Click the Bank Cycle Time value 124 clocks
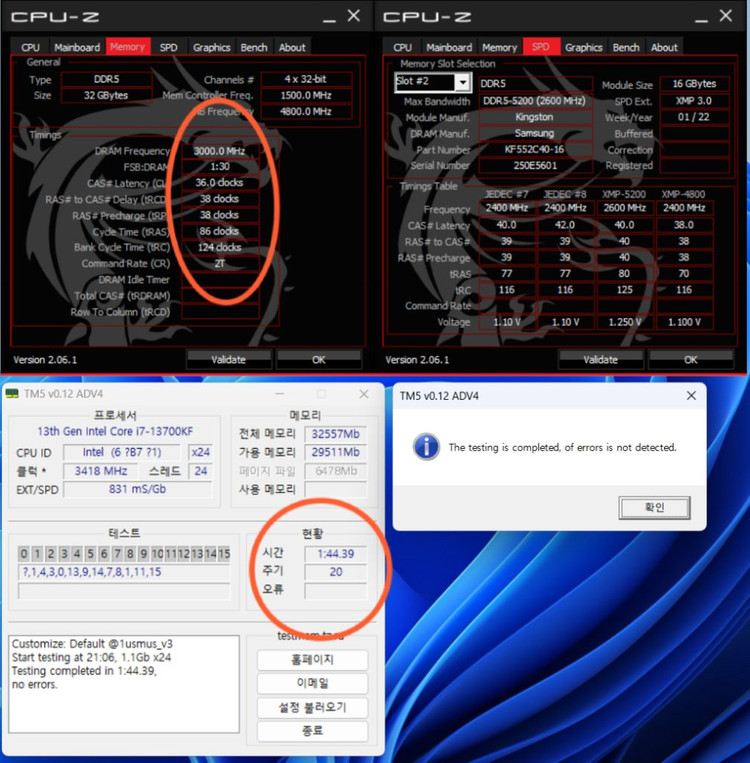The width and height of the screenshot is (750, 763). [x=220, y=247]
